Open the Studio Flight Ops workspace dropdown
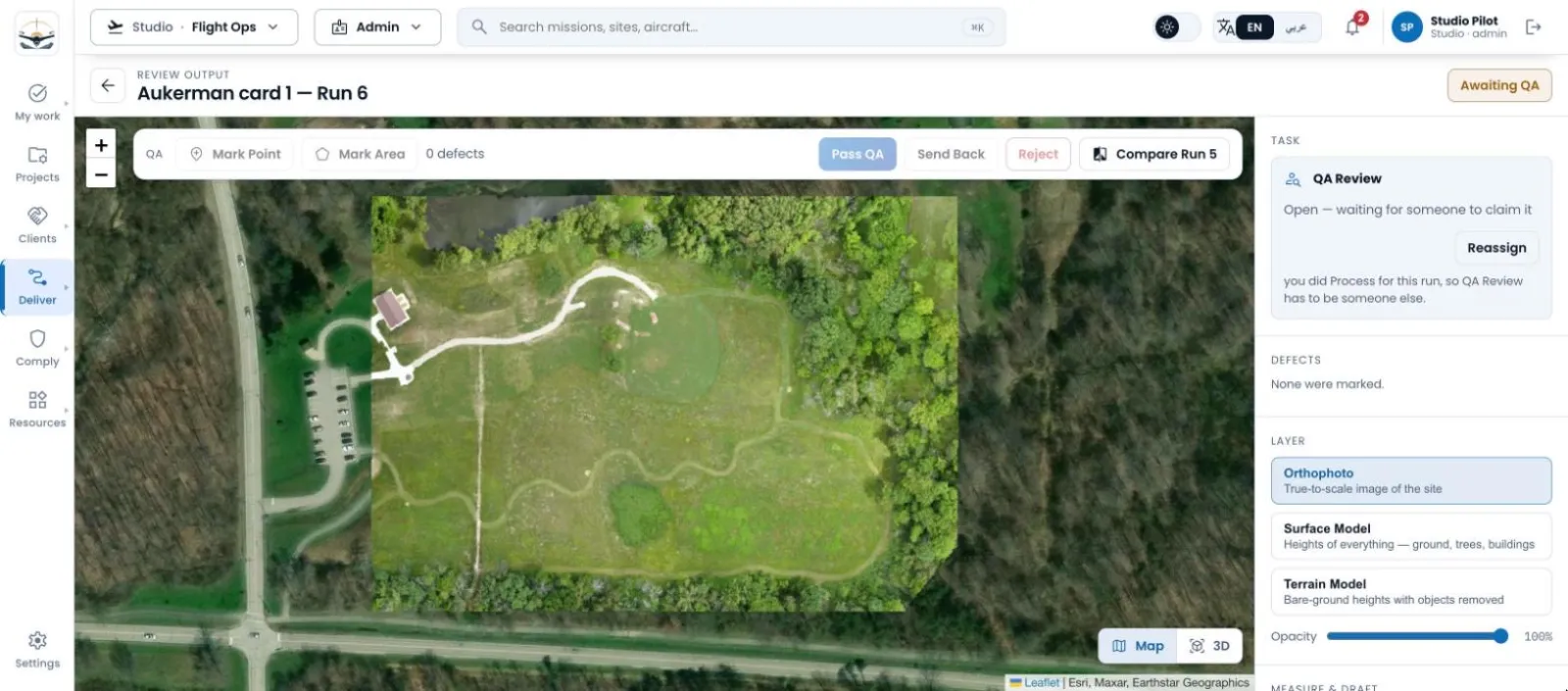 click(194, 27)
